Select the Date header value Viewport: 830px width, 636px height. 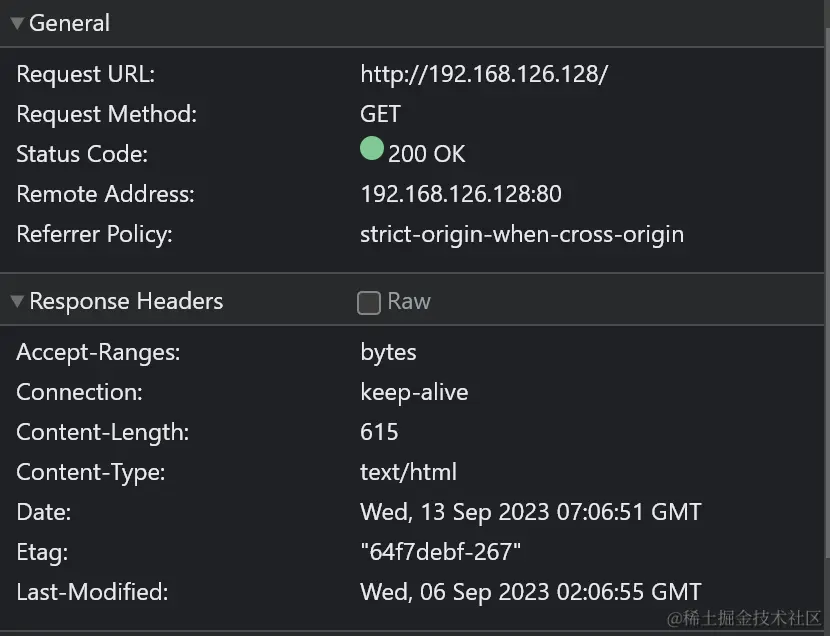531,512
